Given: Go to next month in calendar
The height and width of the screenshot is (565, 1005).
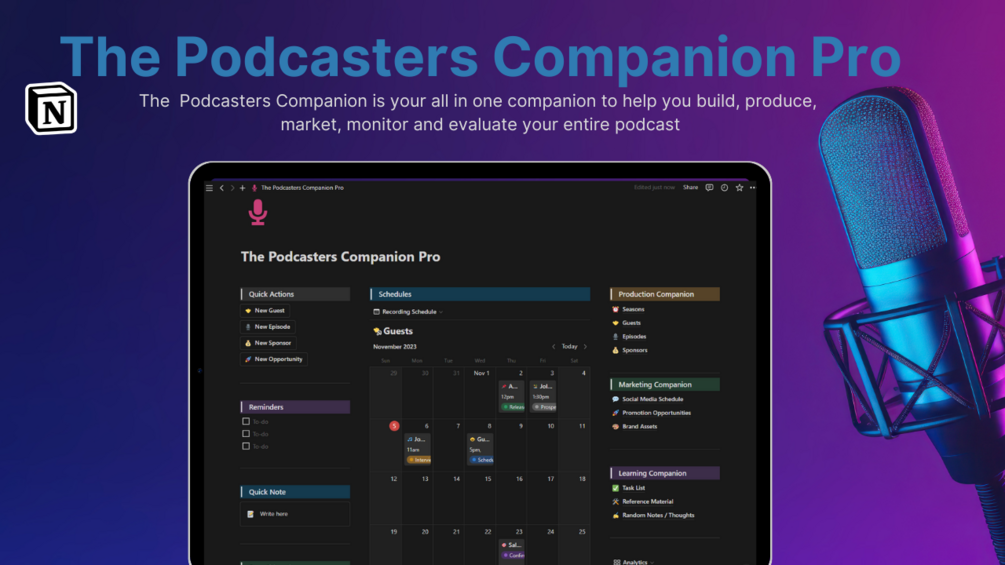Looking at the screenshot, I should [585, 347].
